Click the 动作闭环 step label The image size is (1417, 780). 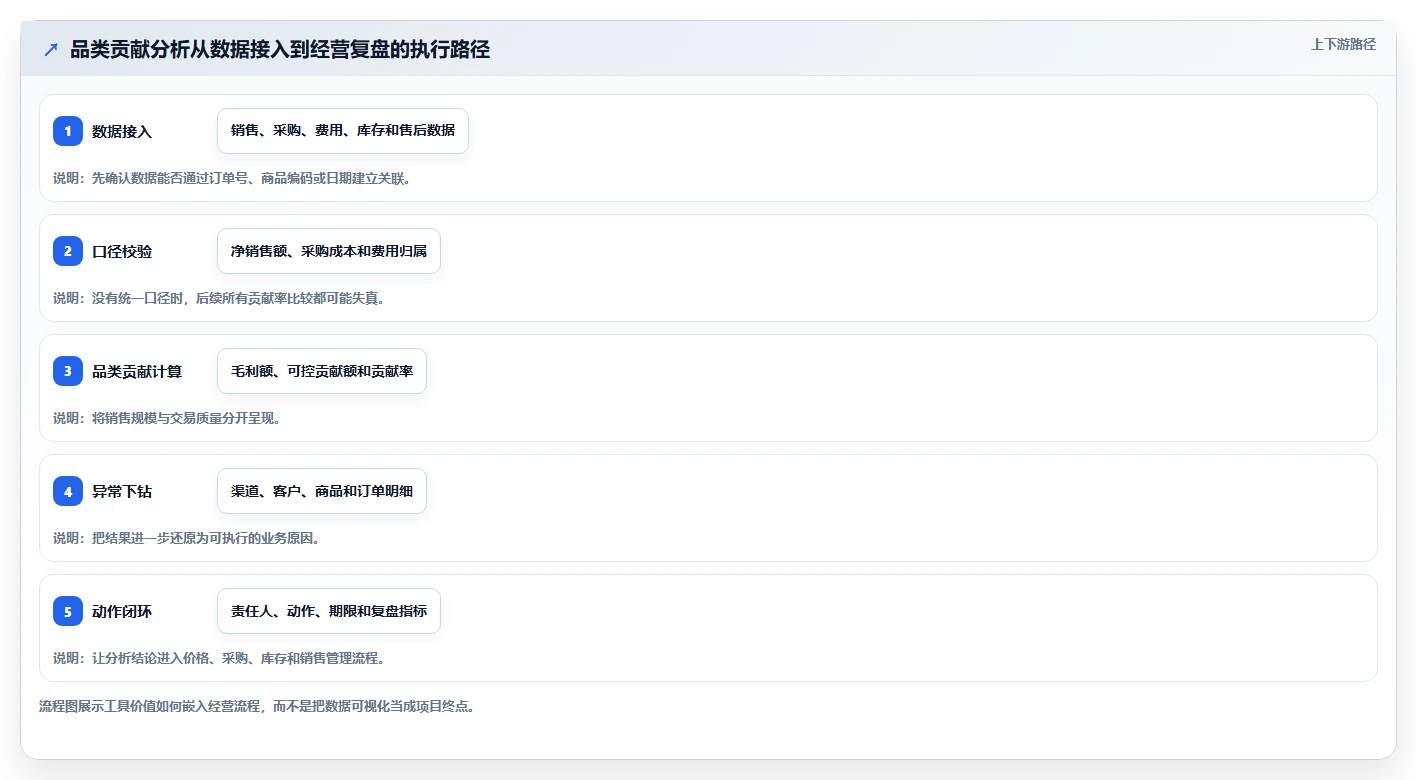(122, 611)
